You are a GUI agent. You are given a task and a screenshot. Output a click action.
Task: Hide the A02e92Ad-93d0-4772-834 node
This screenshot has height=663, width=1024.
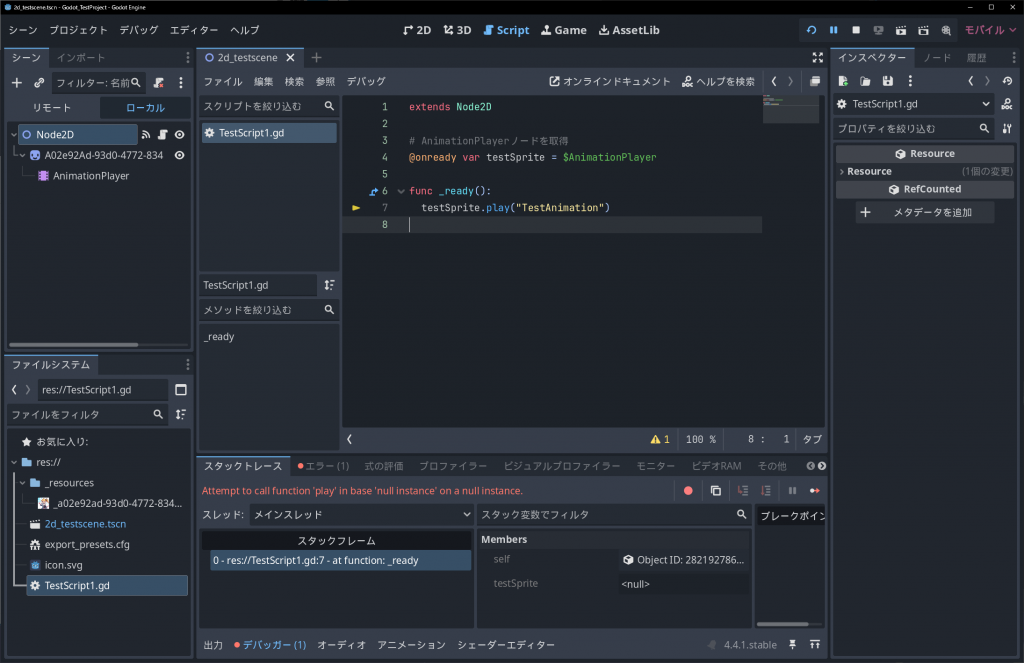coord(180,155)
